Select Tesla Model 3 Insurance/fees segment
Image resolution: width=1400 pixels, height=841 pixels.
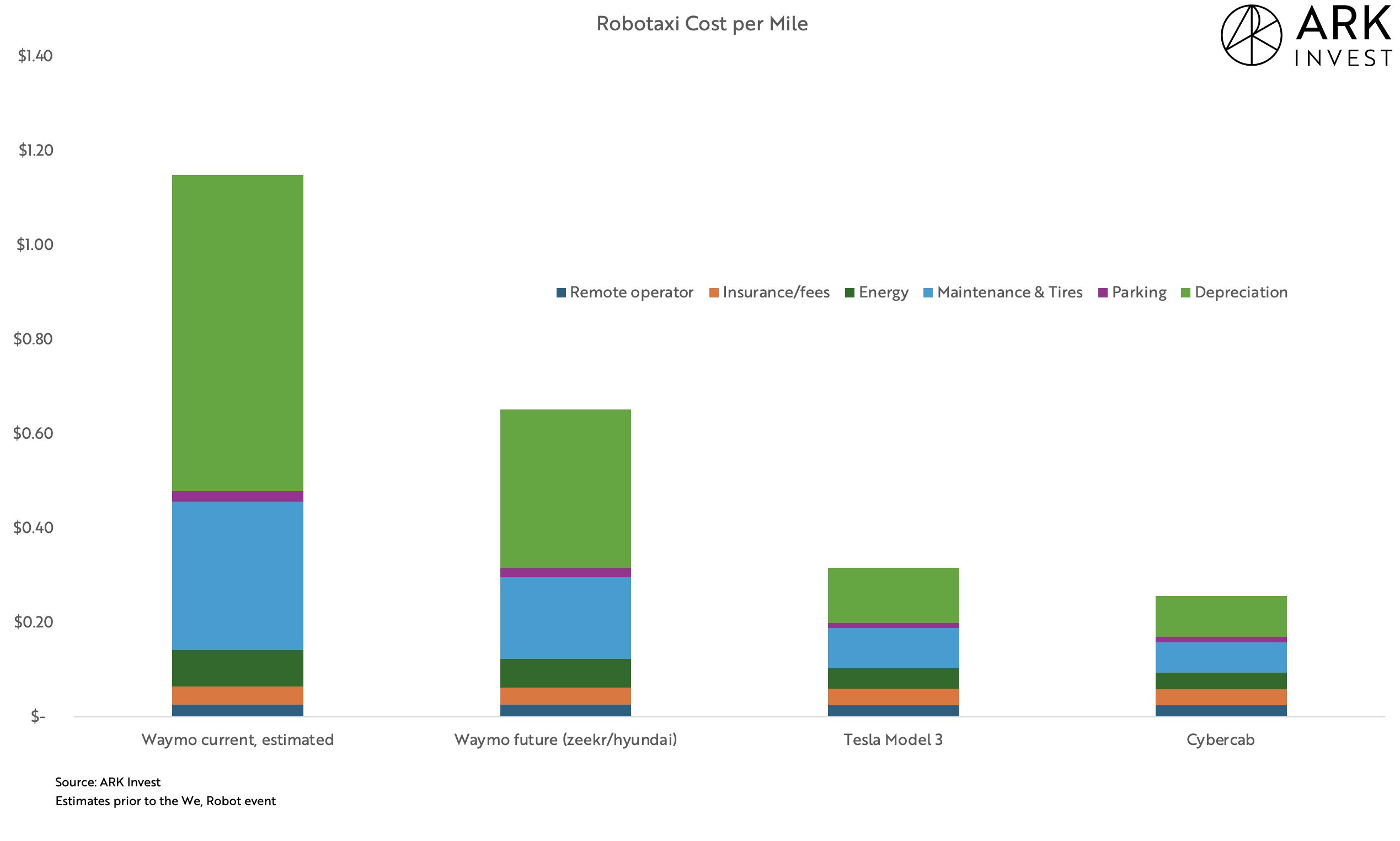pyautogui.click(x=893, y=697)
